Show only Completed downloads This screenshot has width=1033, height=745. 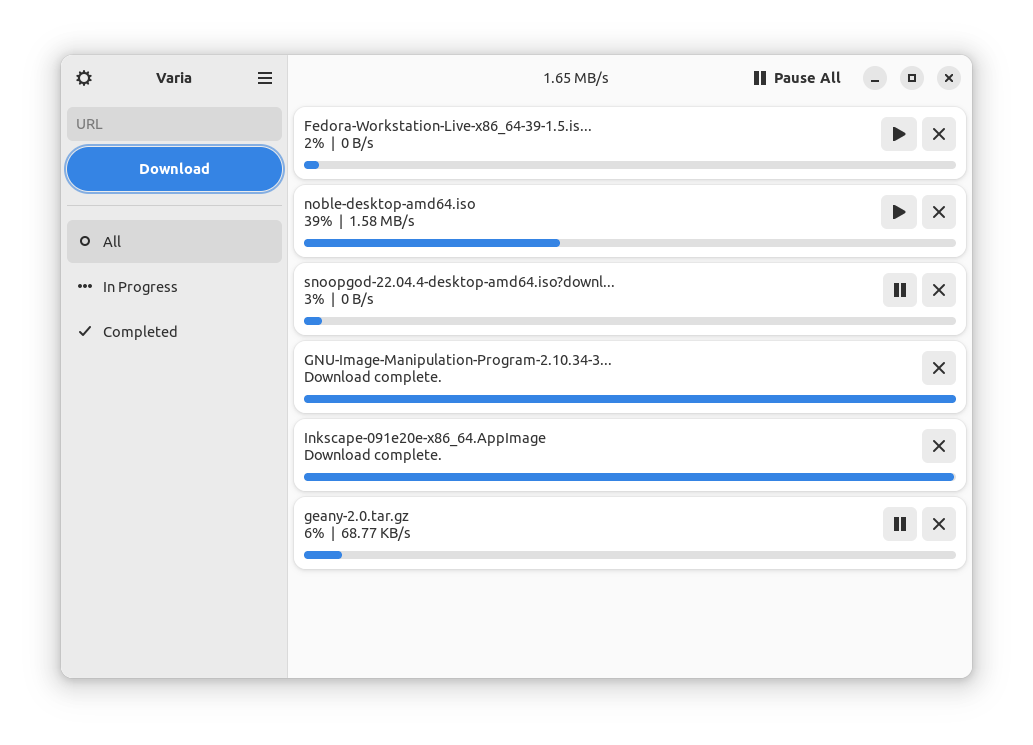pos(173,331)
